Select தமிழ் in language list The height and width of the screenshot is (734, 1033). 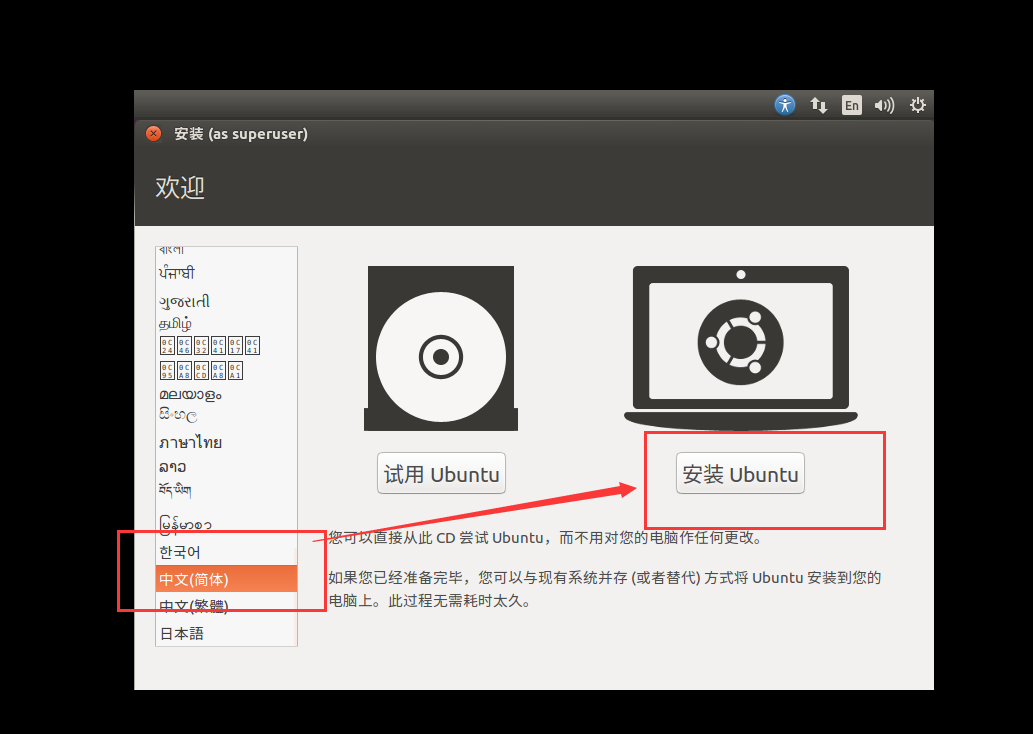point(226,324)
